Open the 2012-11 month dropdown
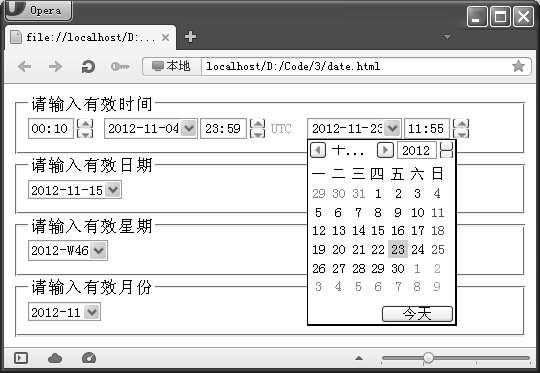 coord(92,312)
